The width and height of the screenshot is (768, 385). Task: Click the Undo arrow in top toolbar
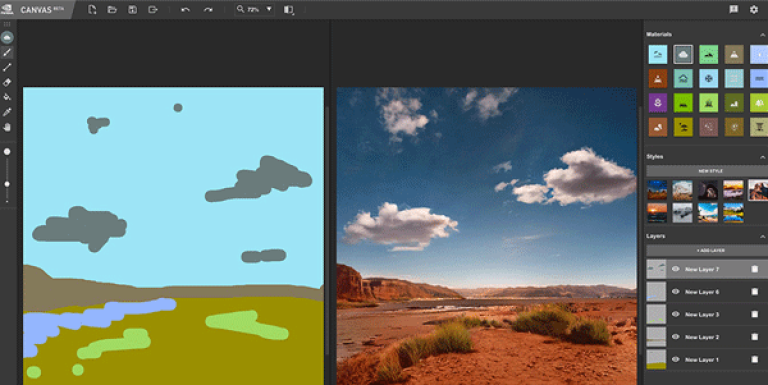(185, 10)
